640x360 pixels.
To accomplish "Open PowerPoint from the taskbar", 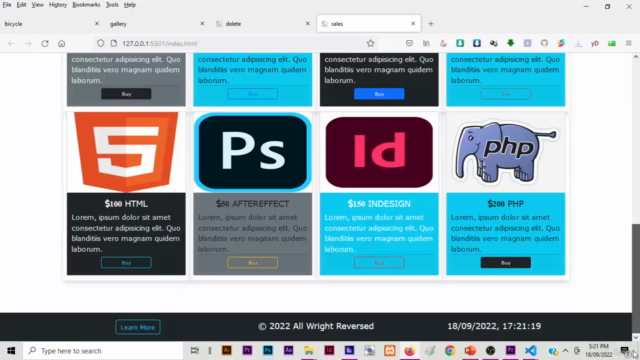I will (x=470, y=351).
